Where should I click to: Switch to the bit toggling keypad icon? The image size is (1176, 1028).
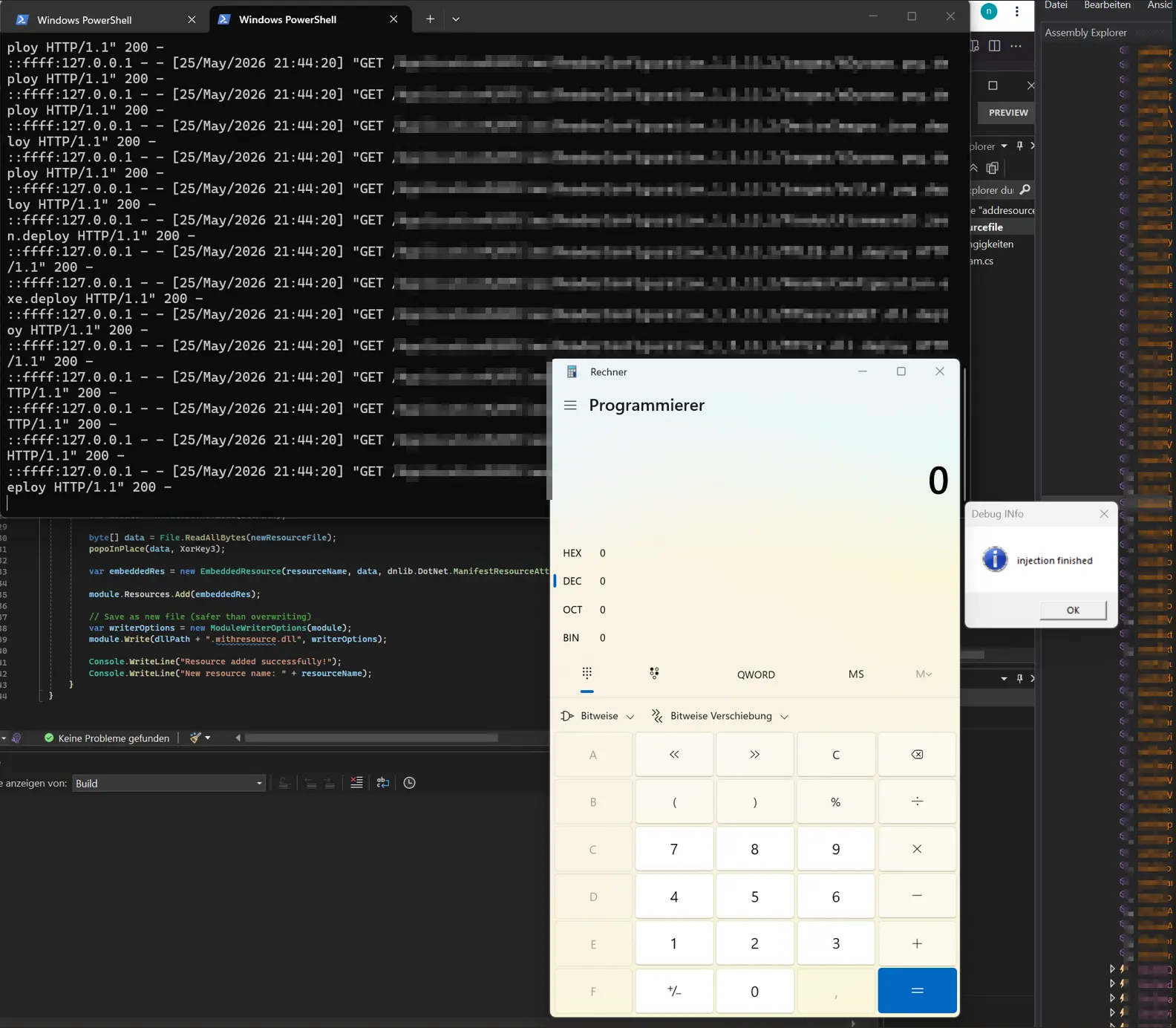coord(654,674)
